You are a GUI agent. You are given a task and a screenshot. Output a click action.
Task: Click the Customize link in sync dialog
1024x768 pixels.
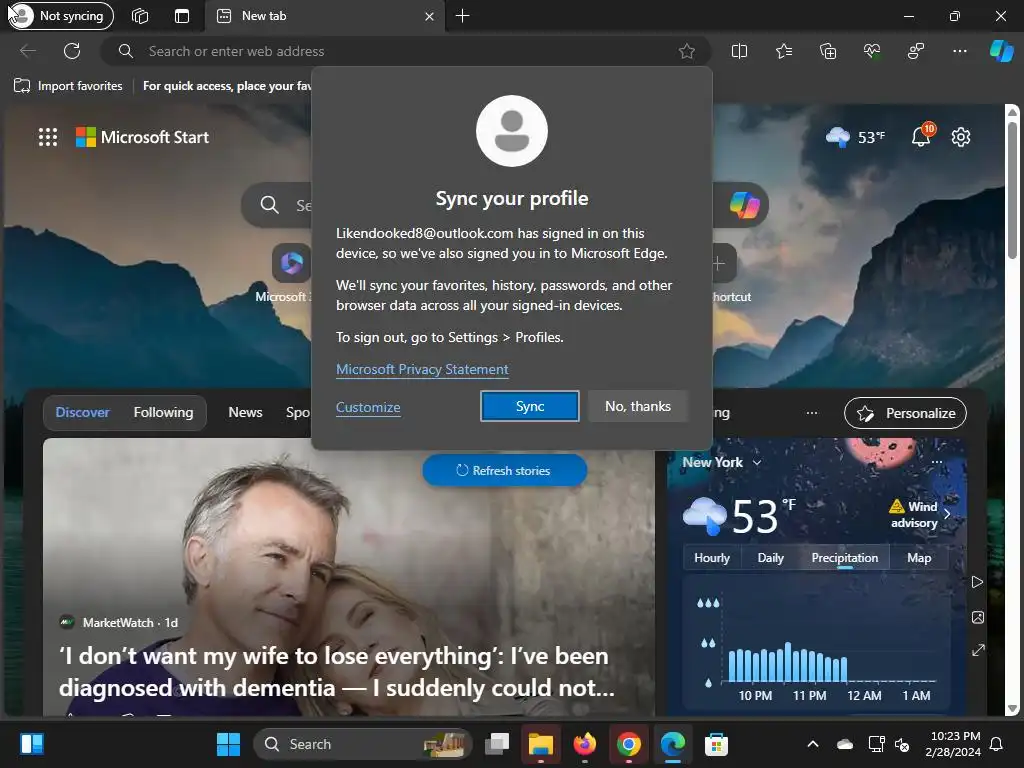coord(368,407)
